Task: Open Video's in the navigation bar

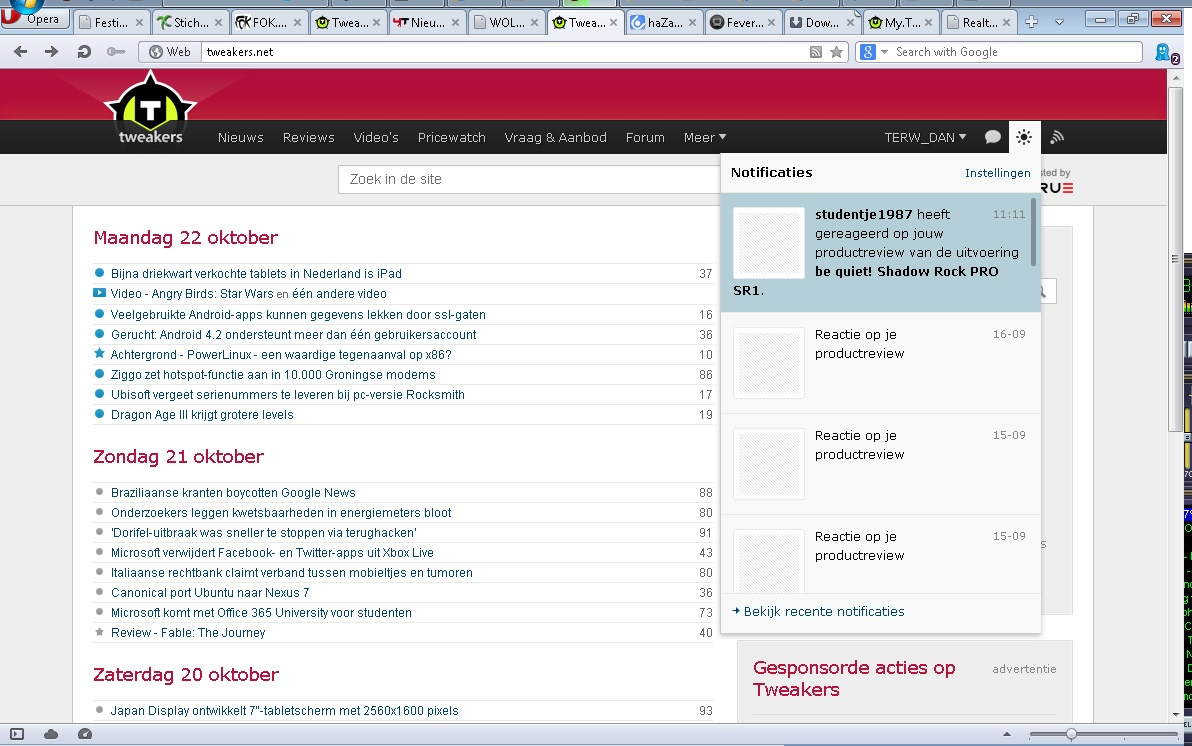Action: point(376,138)
